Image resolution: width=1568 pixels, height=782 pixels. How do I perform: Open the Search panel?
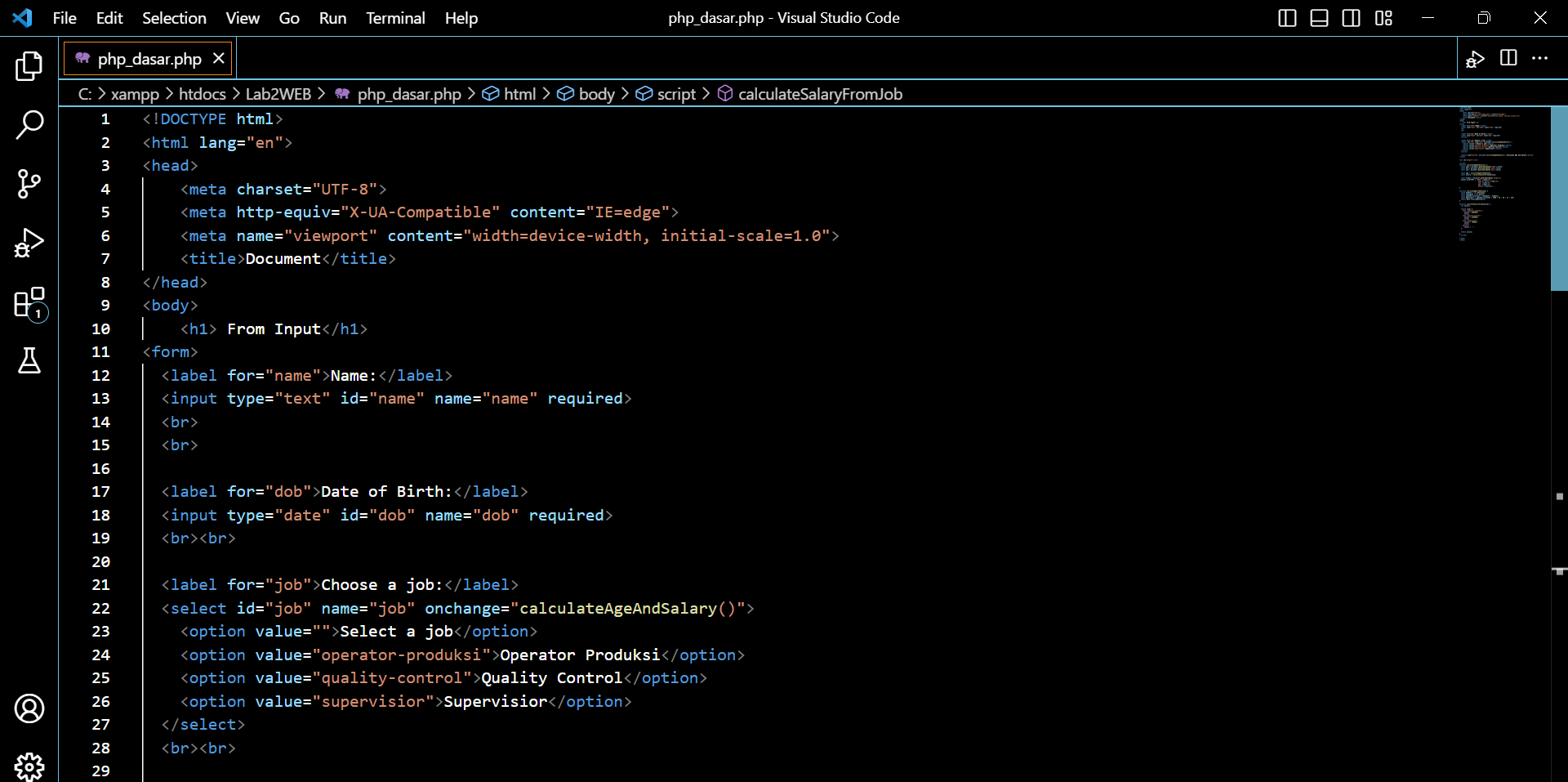(x=29, y=125)
